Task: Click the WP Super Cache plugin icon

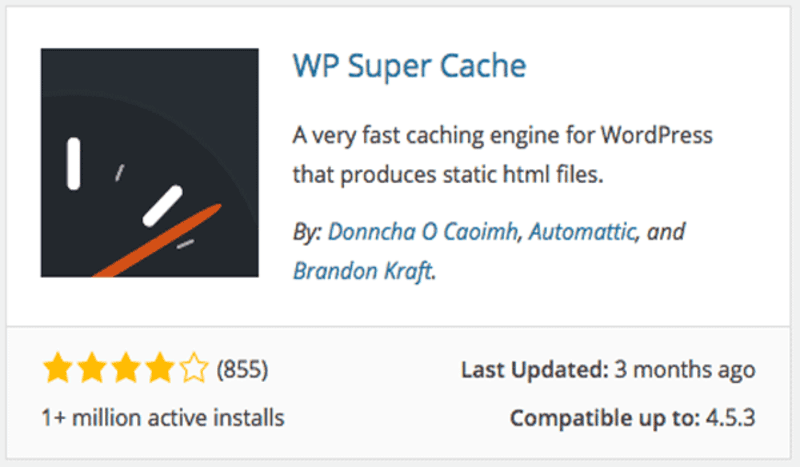Action: [149, 162]
